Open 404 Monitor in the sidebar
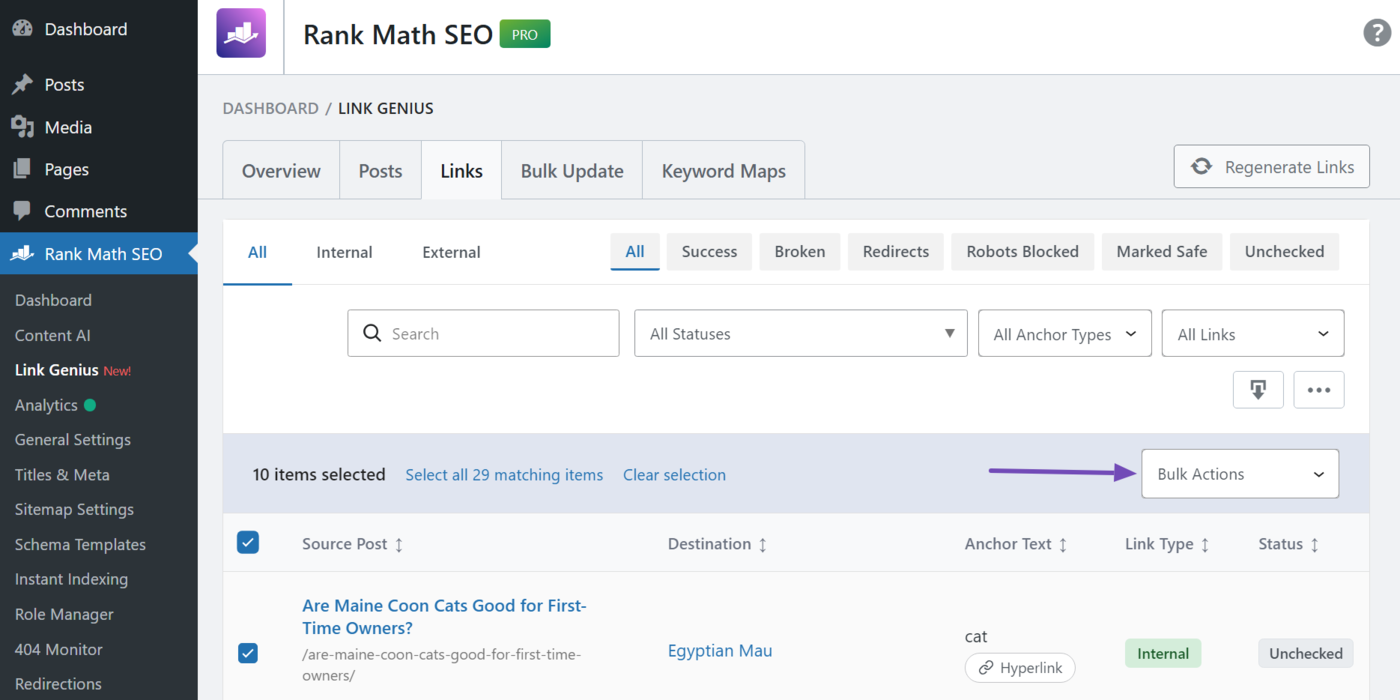 click(x=59, y=649)
